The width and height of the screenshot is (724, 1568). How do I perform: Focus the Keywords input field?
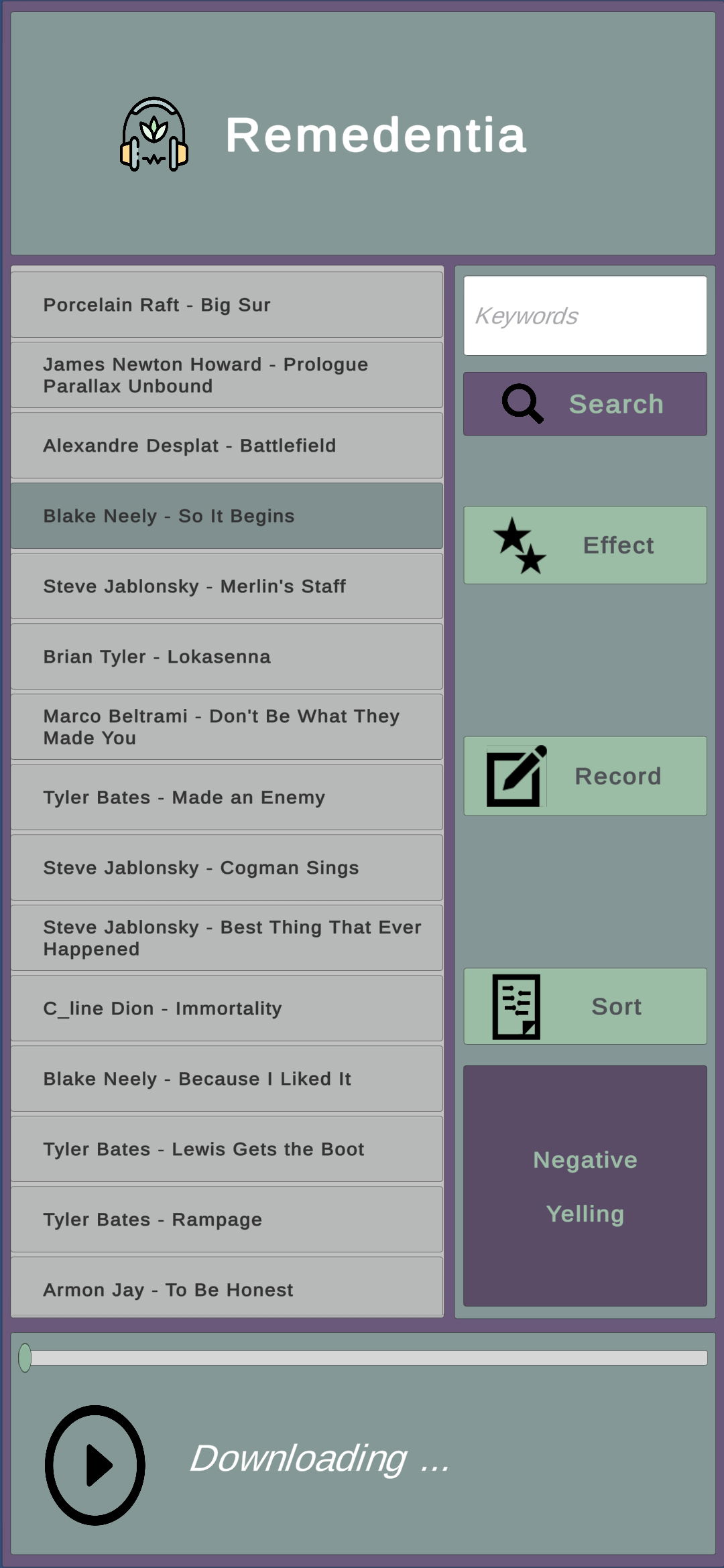click(585, 316)
